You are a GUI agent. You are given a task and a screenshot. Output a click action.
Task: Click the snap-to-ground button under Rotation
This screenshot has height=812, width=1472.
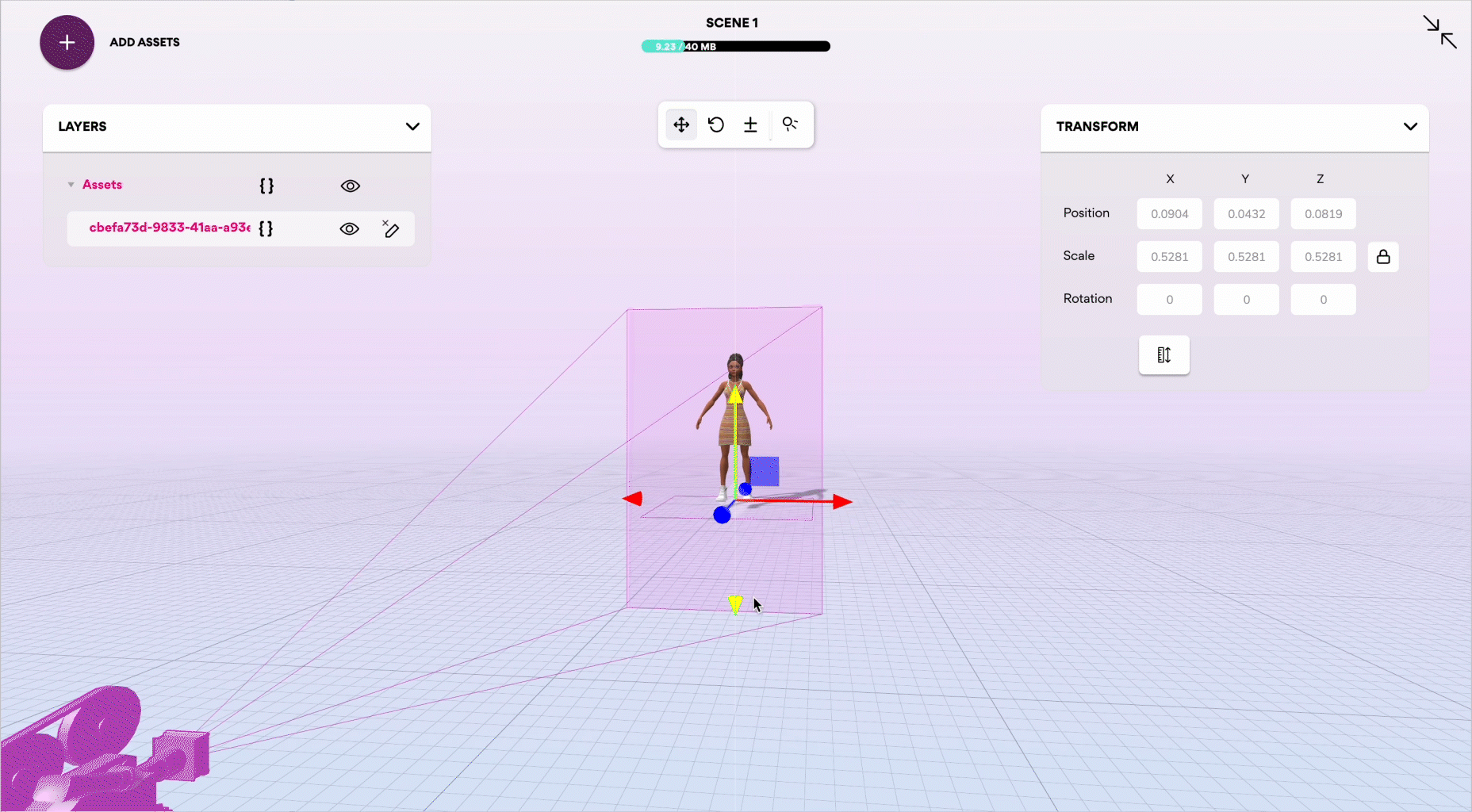click(1163, 355)
